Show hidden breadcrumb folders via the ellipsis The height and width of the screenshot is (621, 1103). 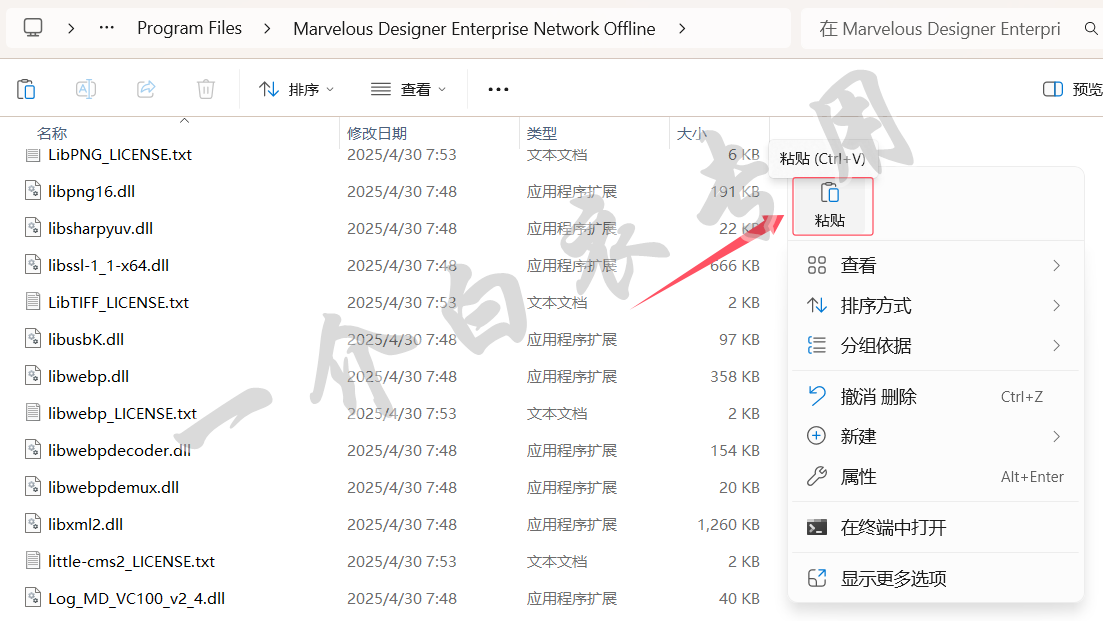coord(106,27)
